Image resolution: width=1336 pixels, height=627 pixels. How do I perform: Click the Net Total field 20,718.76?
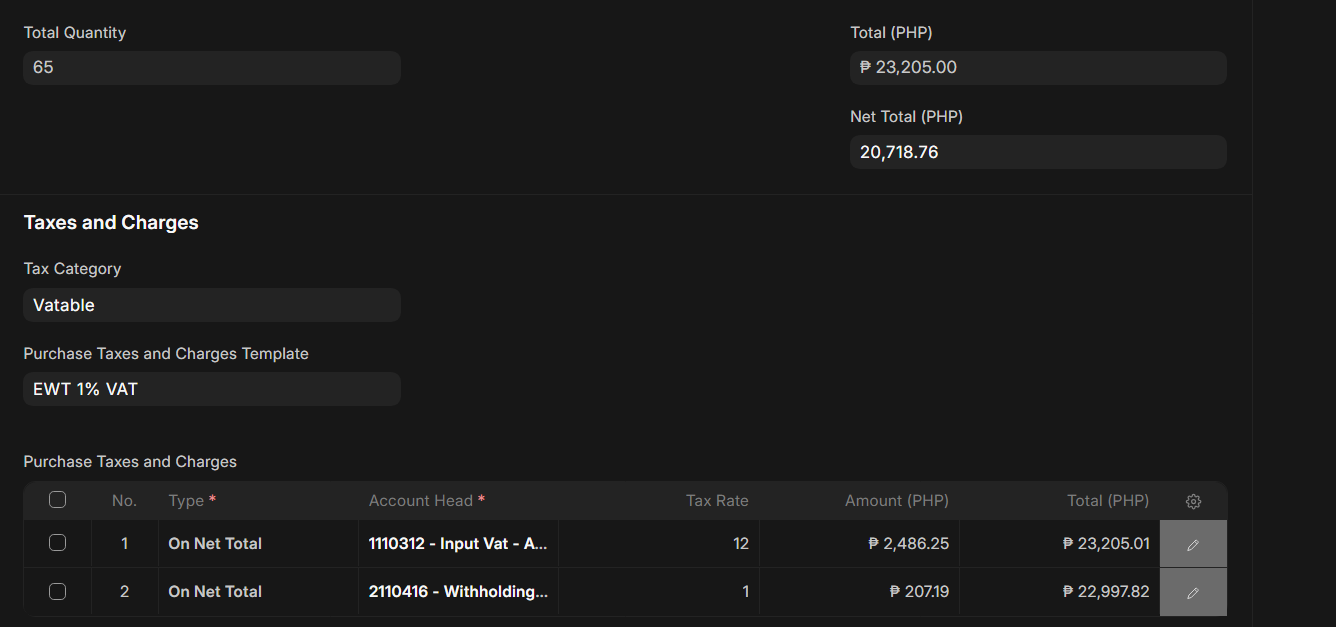(1037, 152)
